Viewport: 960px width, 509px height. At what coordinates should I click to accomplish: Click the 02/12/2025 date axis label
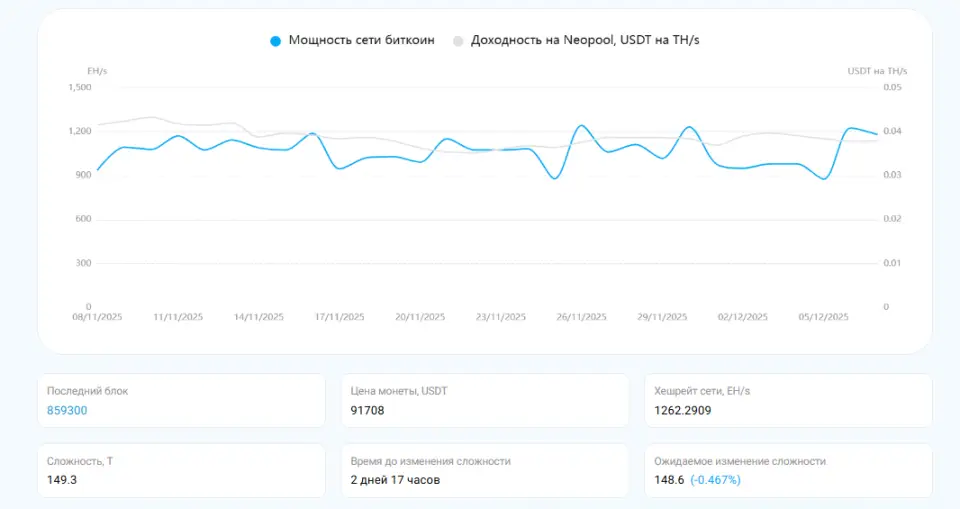point(743,317)
